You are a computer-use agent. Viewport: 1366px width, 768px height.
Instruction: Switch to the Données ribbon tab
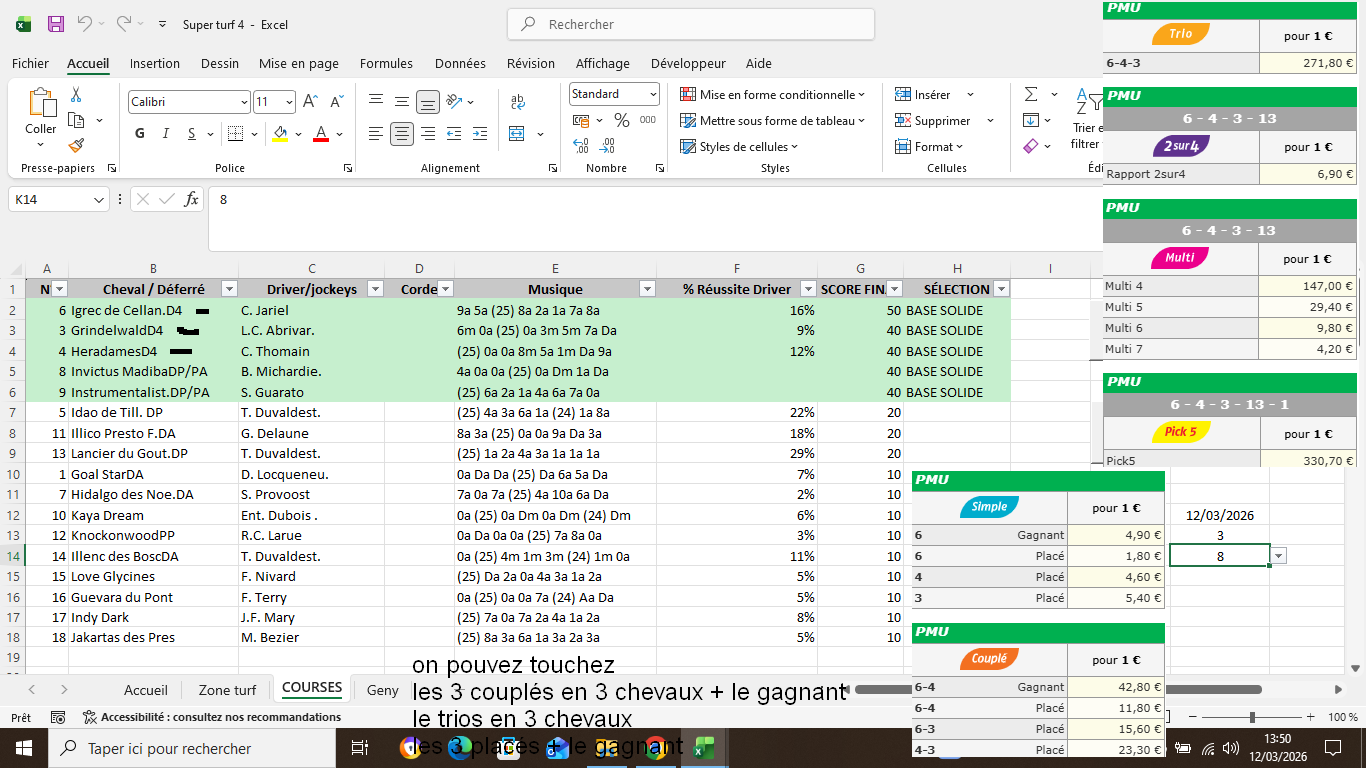pyautogui.click(x=460, y=63)
